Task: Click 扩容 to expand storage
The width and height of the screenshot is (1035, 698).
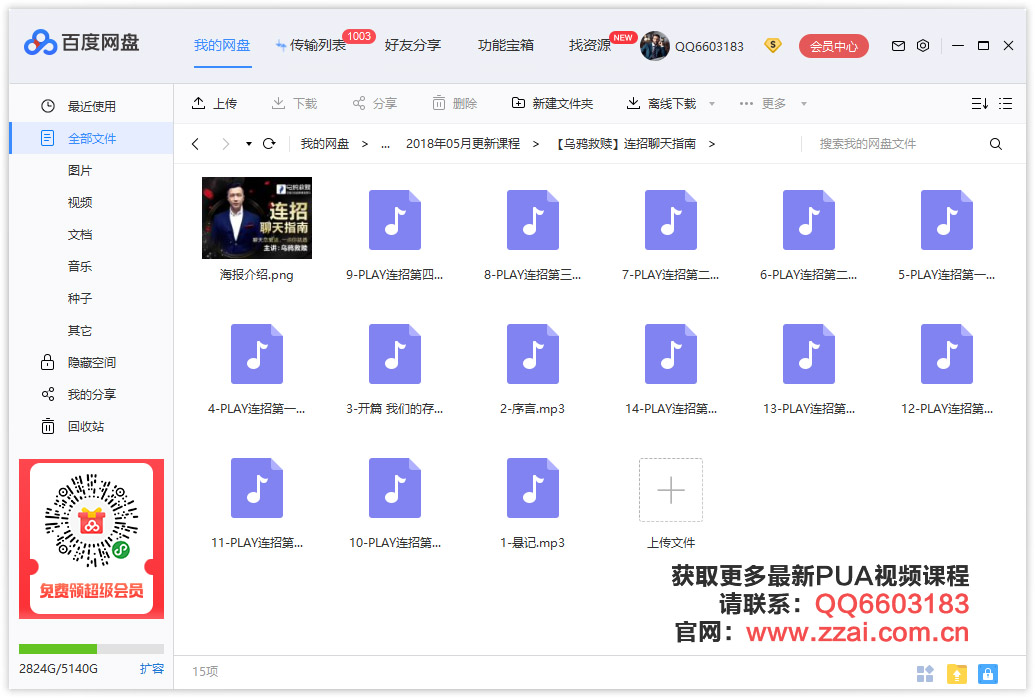Action: [151, 668]
